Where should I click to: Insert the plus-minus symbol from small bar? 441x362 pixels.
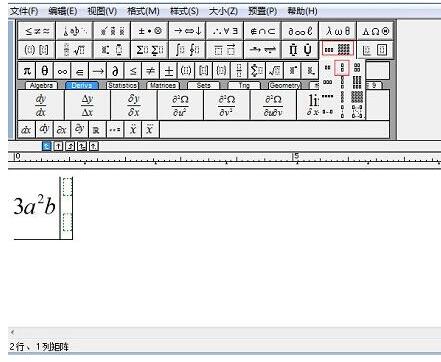[168, 71]
